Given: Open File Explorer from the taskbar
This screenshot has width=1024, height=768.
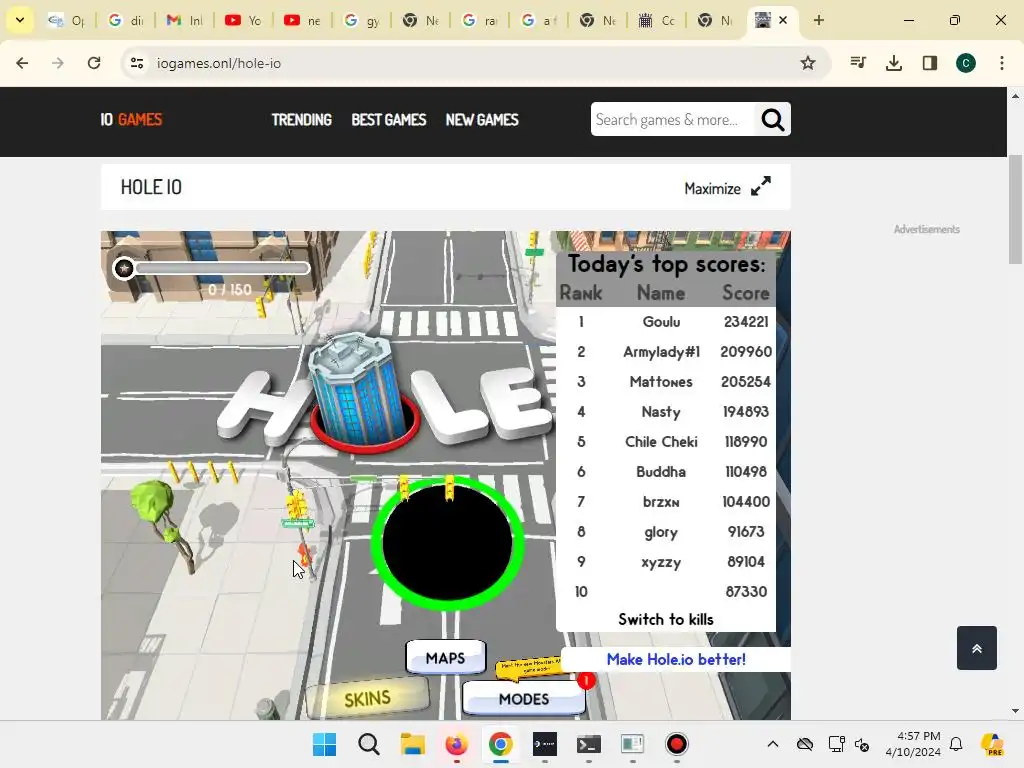Looking at the screenshot, I should point(413,744).
